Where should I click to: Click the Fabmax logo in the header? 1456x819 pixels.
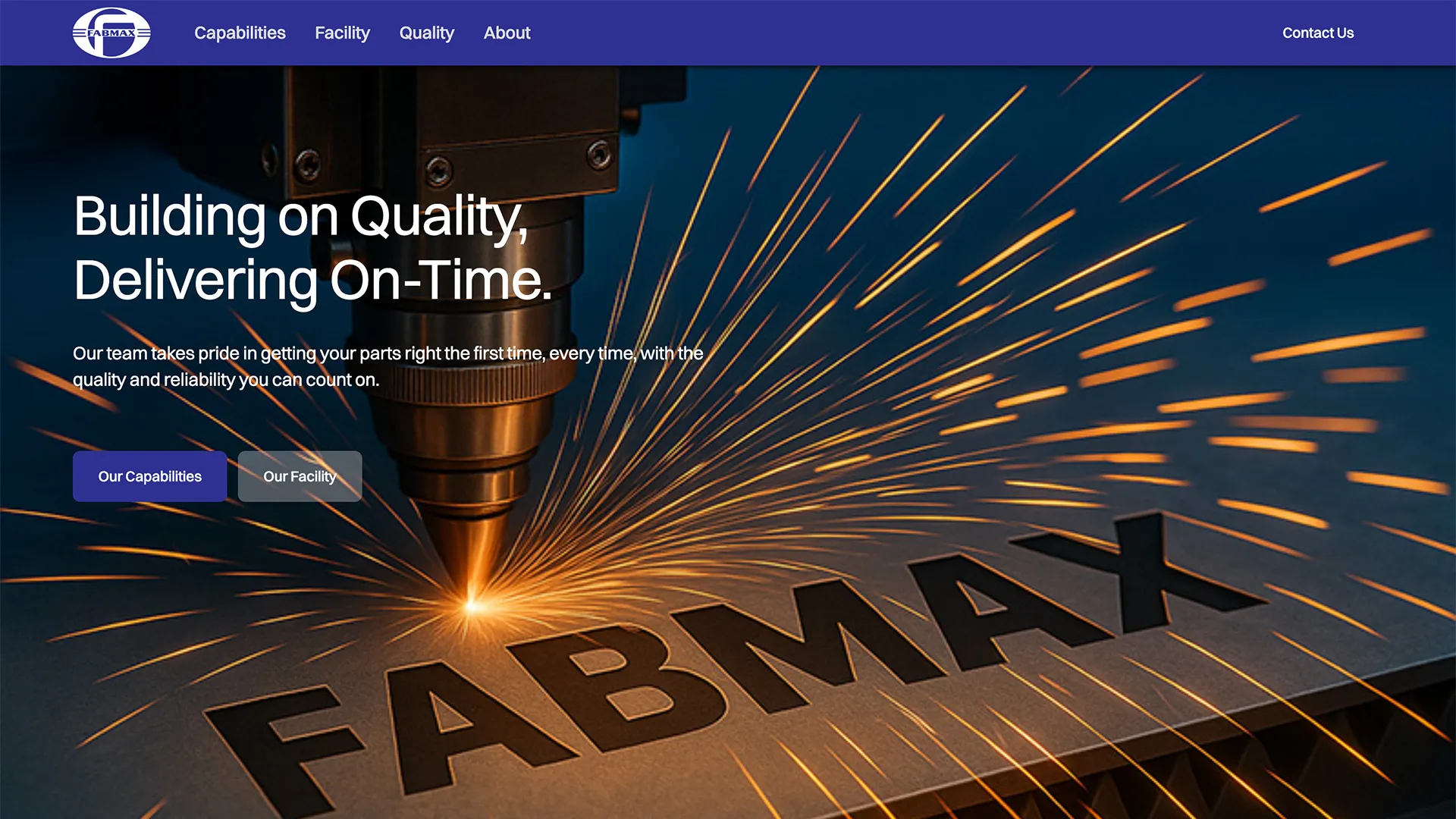111,33
